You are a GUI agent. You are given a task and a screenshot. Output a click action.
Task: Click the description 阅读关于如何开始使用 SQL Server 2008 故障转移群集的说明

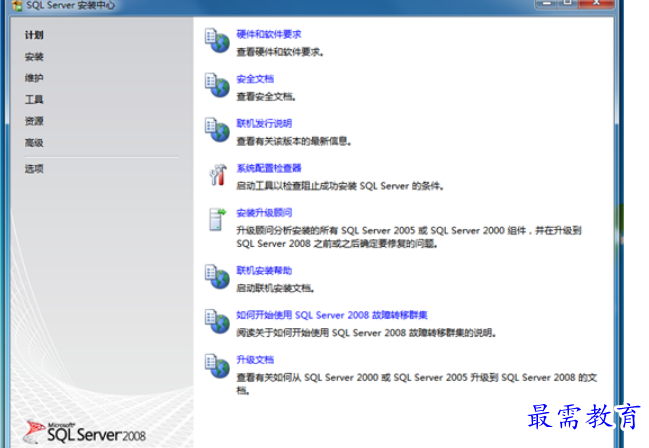tap(366, 333)
